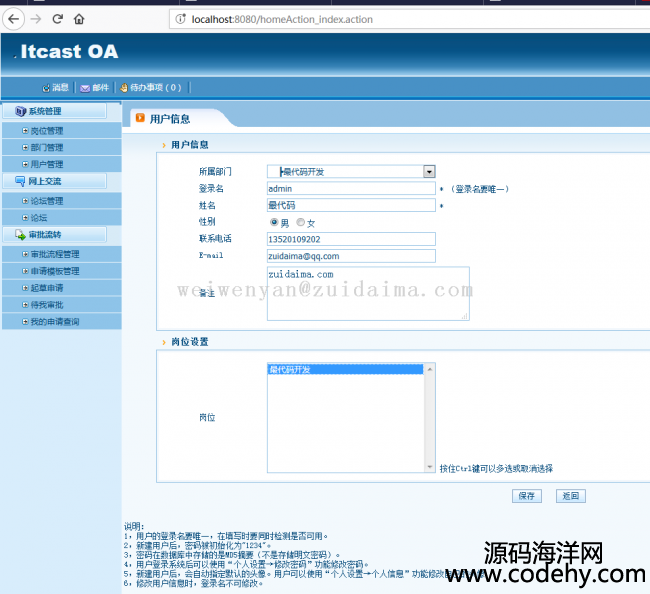This screenshot has height=594, width=650.
Task: Click the browser forward arrow
Action: (x=36, y=19)
